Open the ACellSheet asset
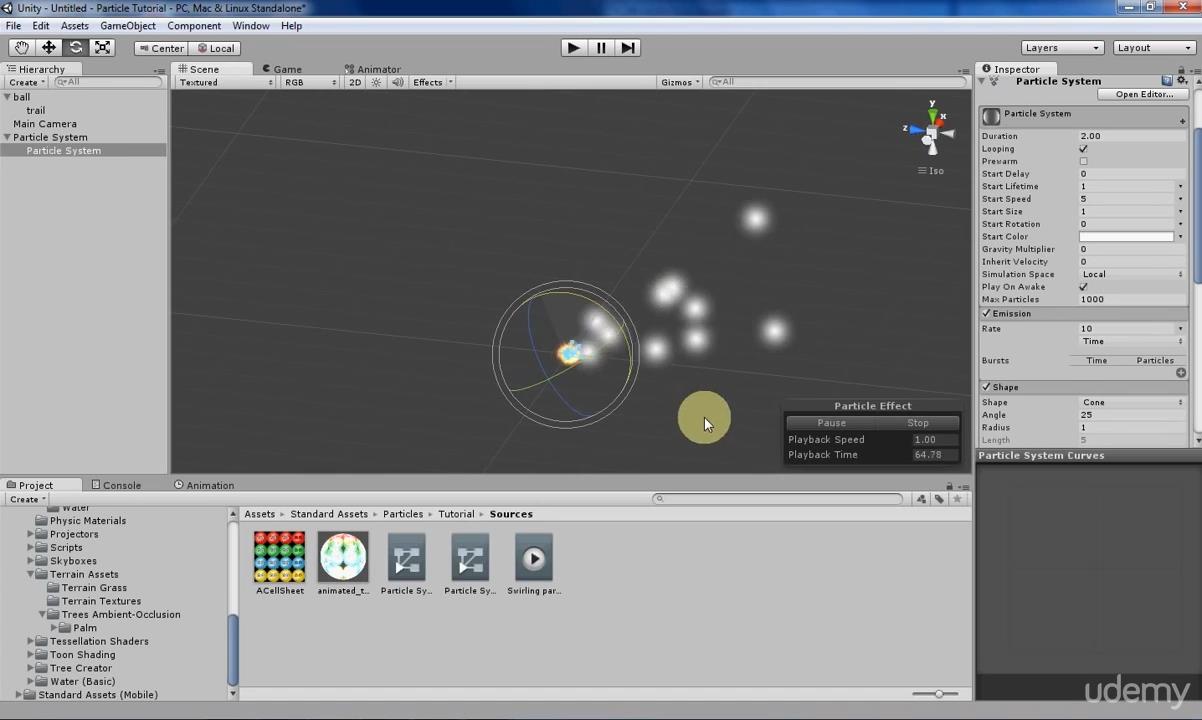Screen dimensions: 1202x720 [279, 564]
